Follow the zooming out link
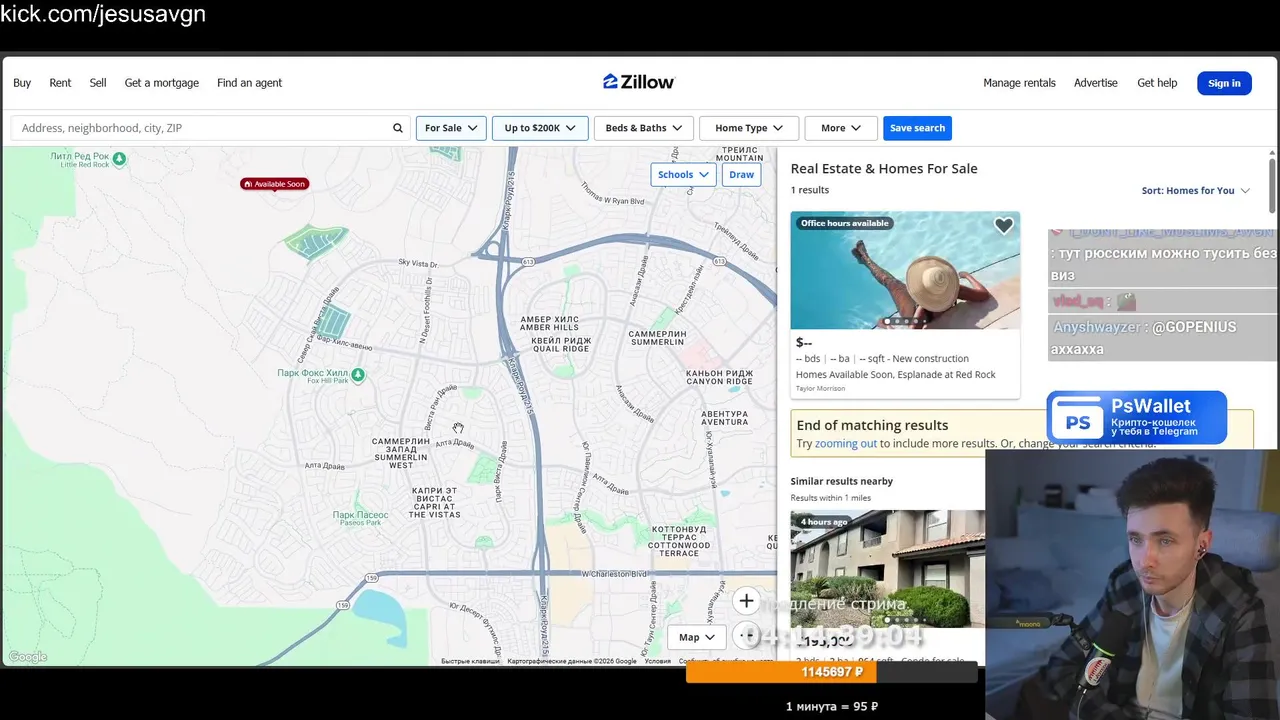Screen dimensions: 1280x720 tap(845, 443)
